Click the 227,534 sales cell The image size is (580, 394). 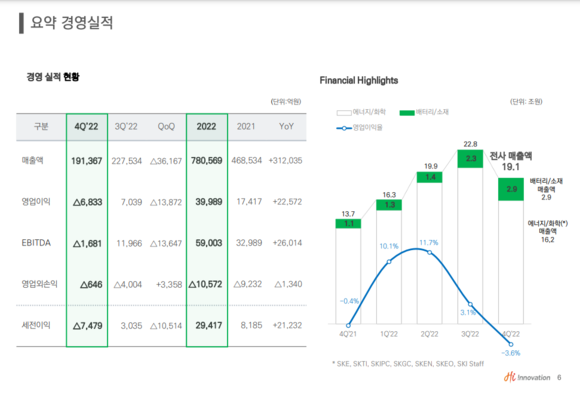click(x=127, y=161)
